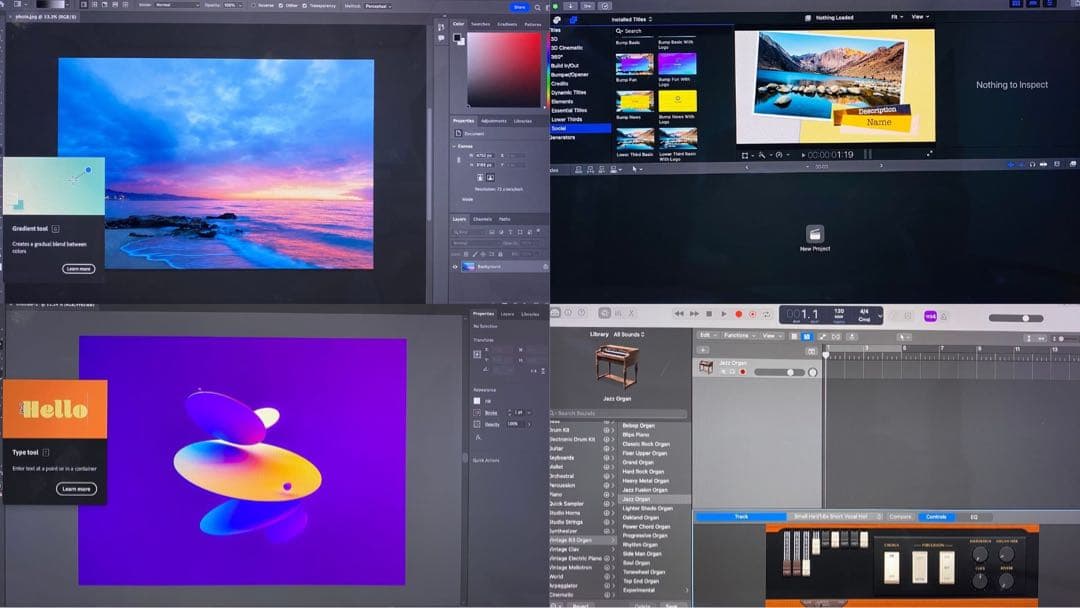Click the record button in Logic's transport
The image size is (1080, 608).
[x=739, y=314]
